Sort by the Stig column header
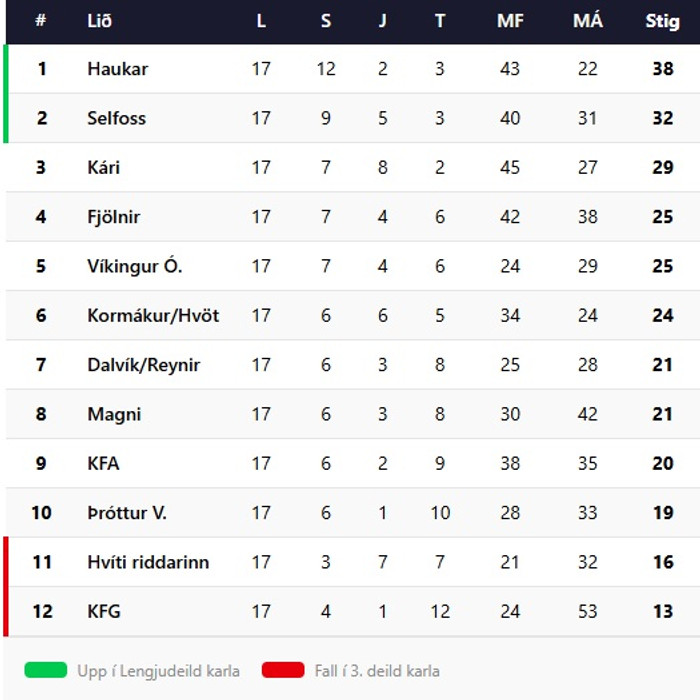Image resolution: width=700 pixels, height=700 pixels. pos(662,21)
